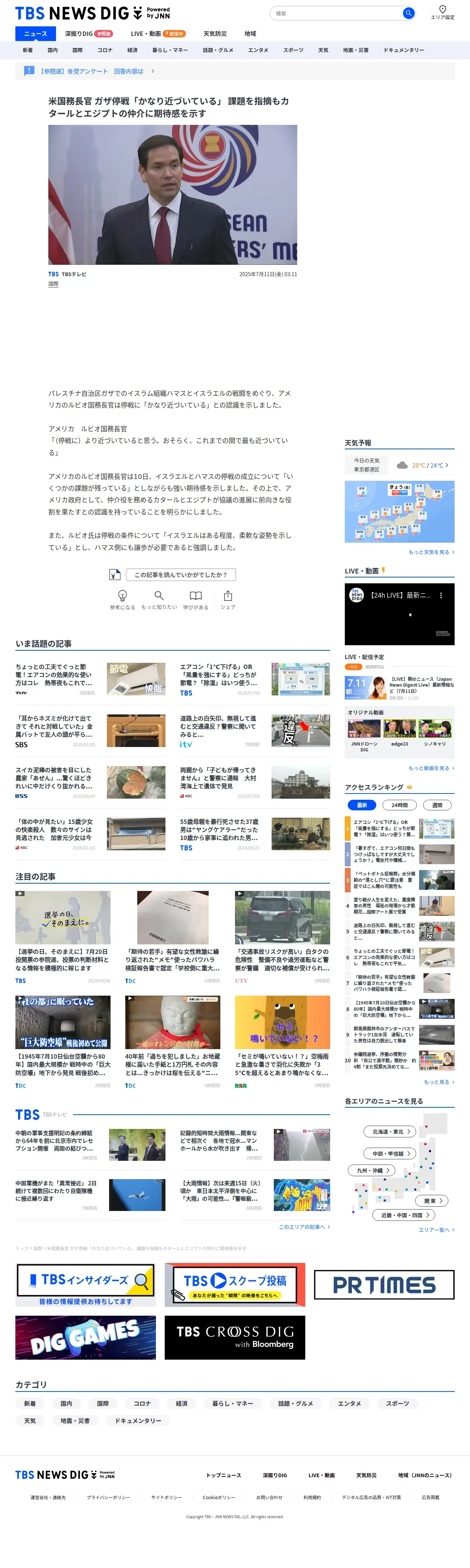The height and width of the screenshot is (1568, 470).
Task: Open the PR TIMES banner
Action: (x=384, y=1284)
